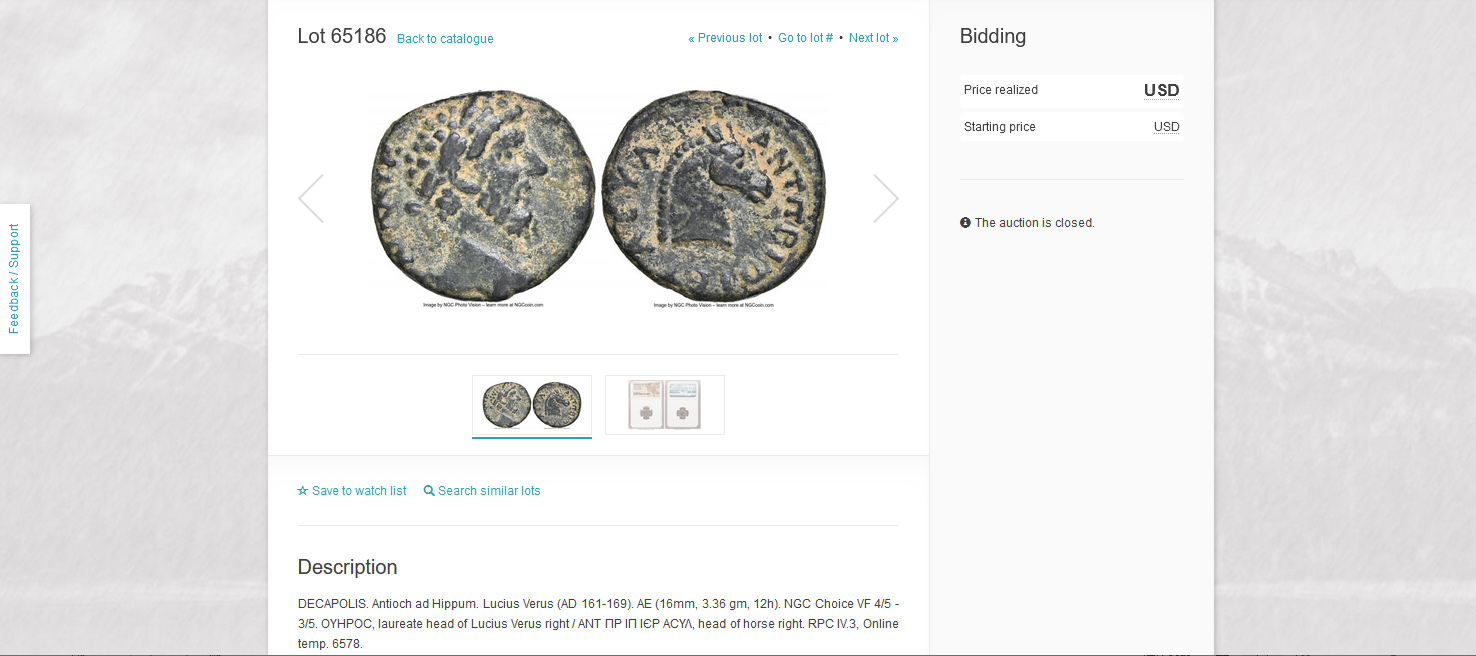Click the magnifier icon for Search similar lots

[429, 491]
